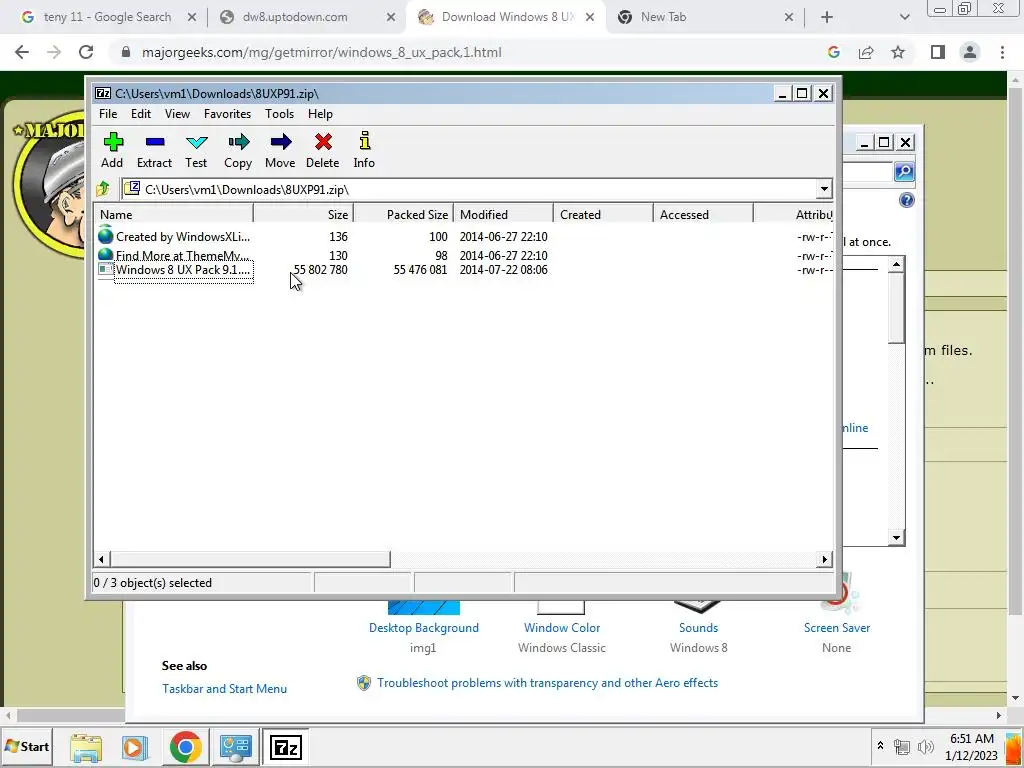
Task: Open the volume control in system tray
Action: tap(925, 746)
